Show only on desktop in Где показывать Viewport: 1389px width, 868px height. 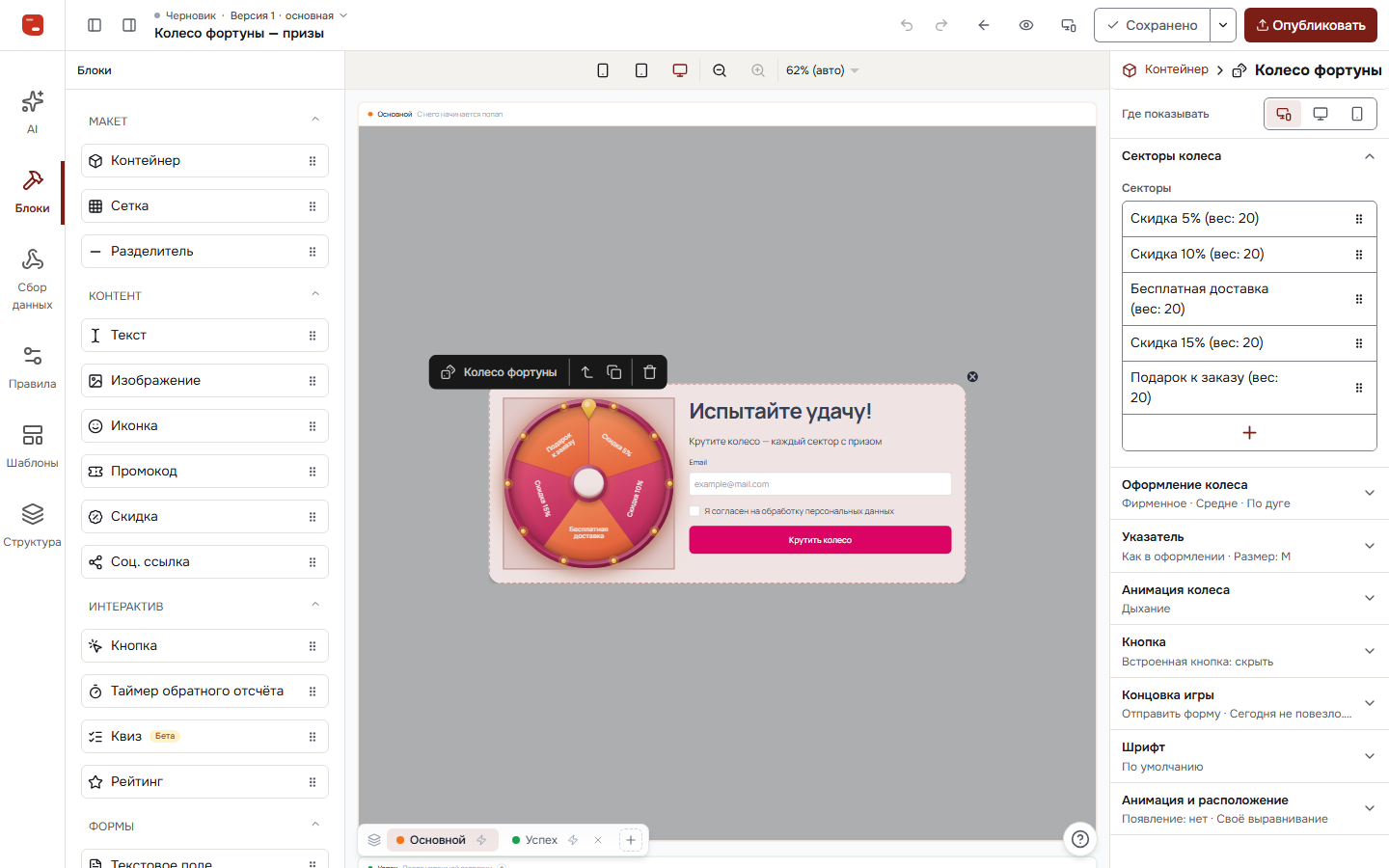(1321, 114)
